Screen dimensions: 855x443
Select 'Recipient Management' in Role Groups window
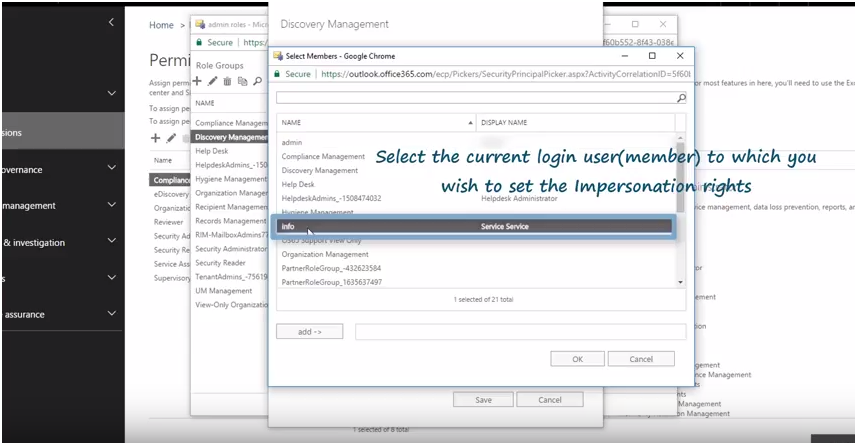point(230,207)
